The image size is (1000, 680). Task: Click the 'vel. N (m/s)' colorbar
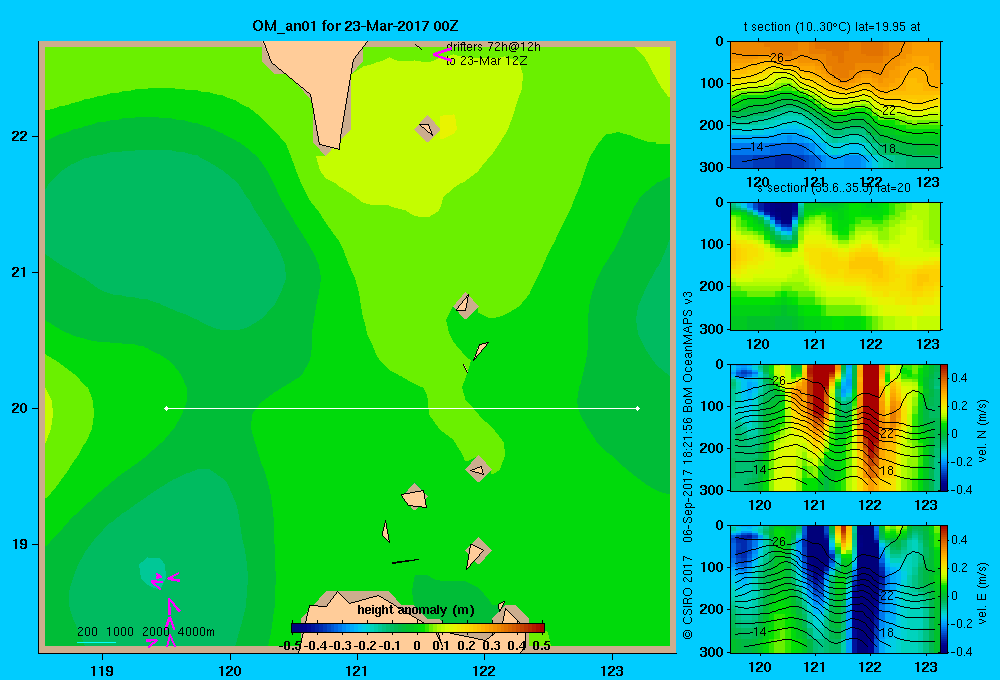pos(945,427)
